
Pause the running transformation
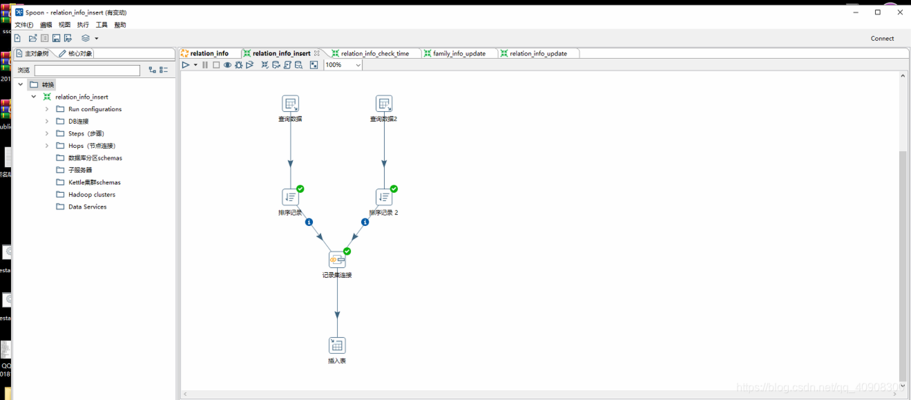pyautogui.click(x=205, y=65)
